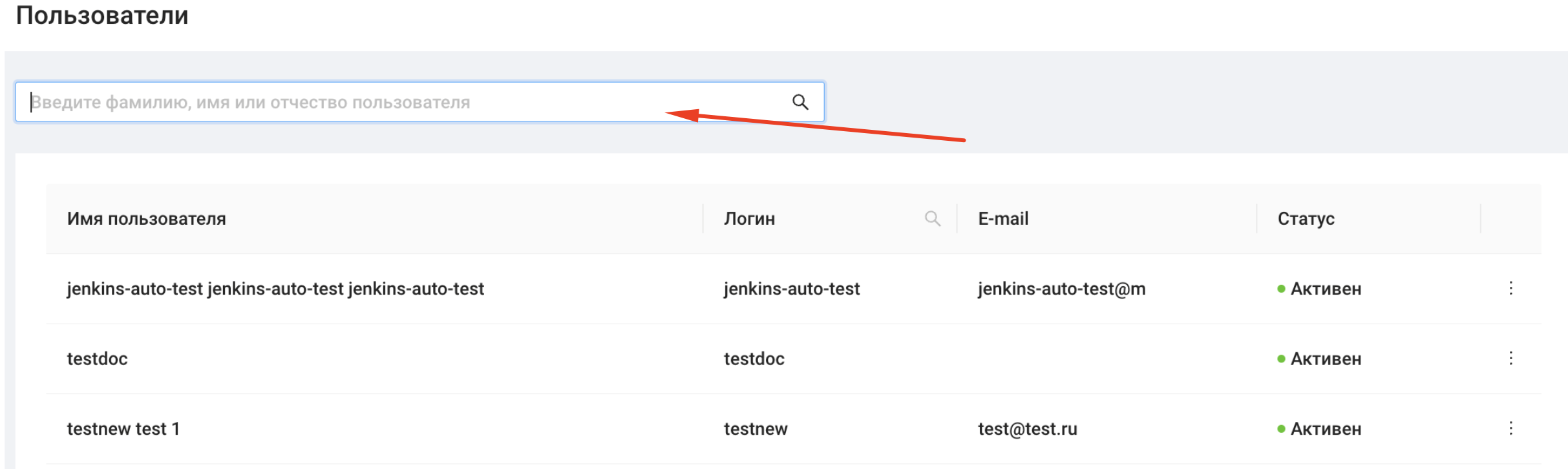Screen dimensions: 1568x469
Task: Open the Логин column search filter icon
Action: [932, 219]
